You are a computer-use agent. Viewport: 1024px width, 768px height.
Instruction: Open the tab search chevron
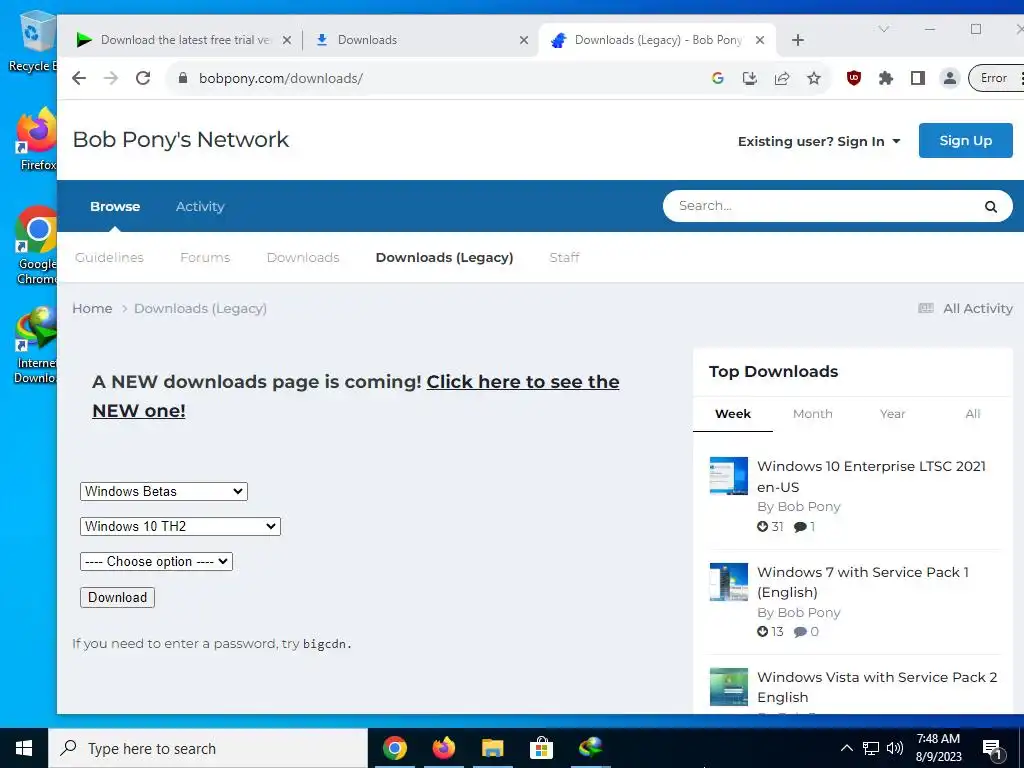click(x=884, y=29)
